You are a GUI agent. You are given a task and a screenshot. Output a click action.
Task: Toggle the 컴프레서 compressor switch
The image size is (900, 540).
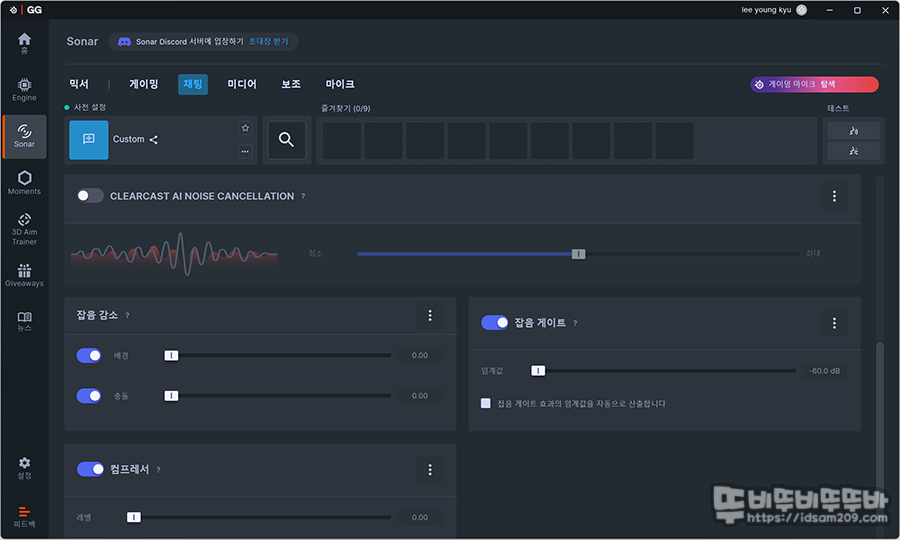pyautogui.click(x=90, y=469)
